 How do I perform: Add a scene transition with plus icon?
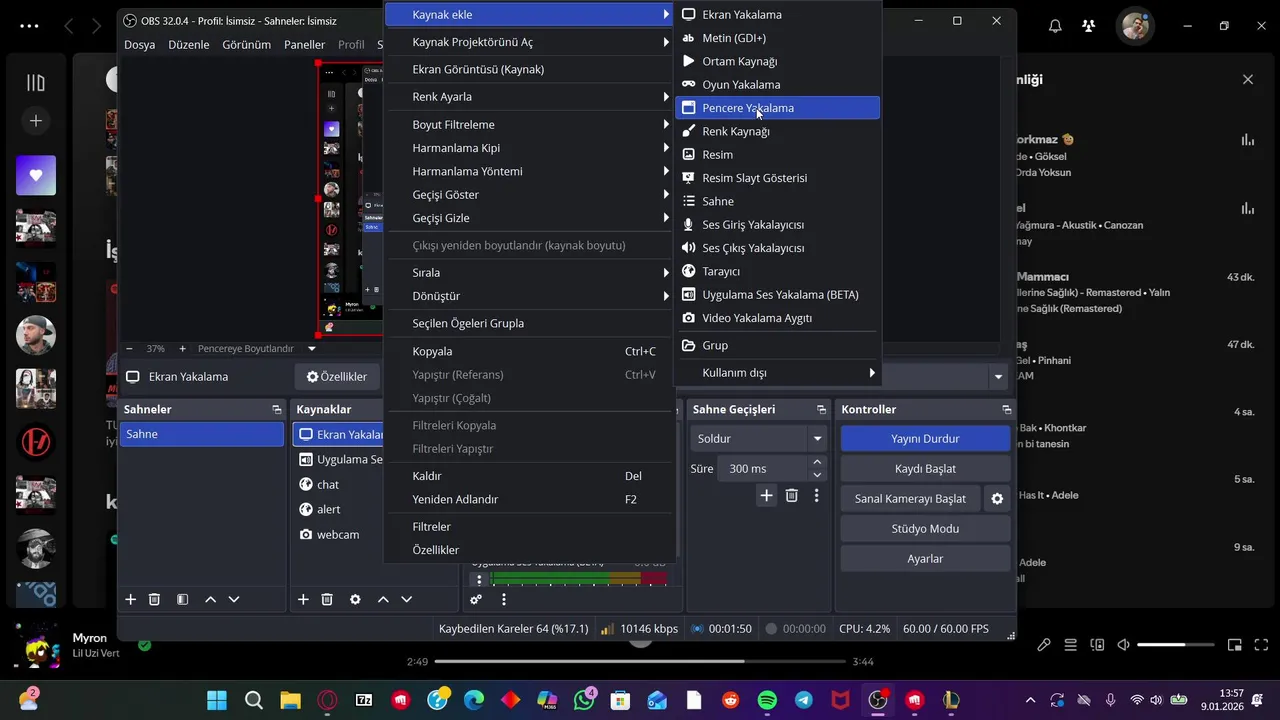click(x=766, y=496)
